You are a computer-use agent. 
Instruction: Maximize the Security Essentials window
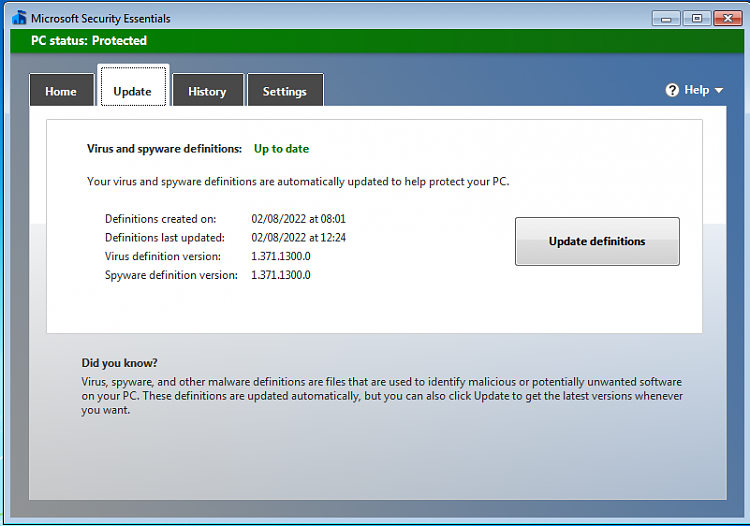[x=696, y=19]
